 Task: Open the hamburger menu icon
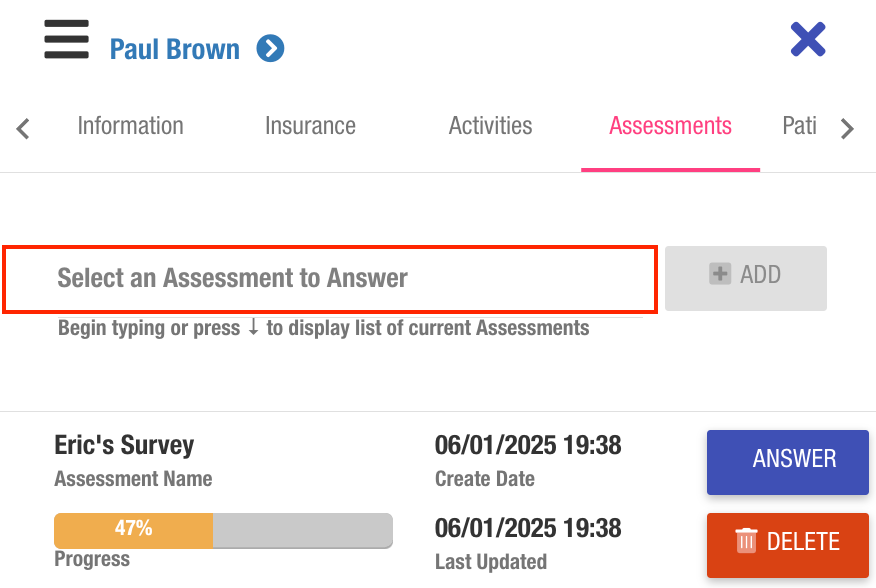click(66, 41)
